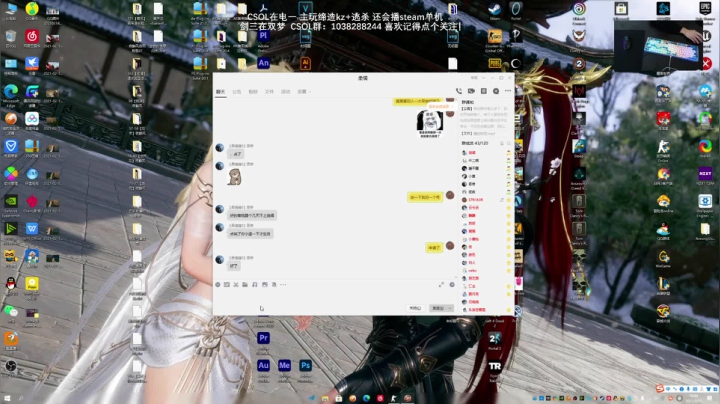The width and height of the screenshot is (720, 404).
Task: Open the bear sticker message
Action: [x=235, y=177]
